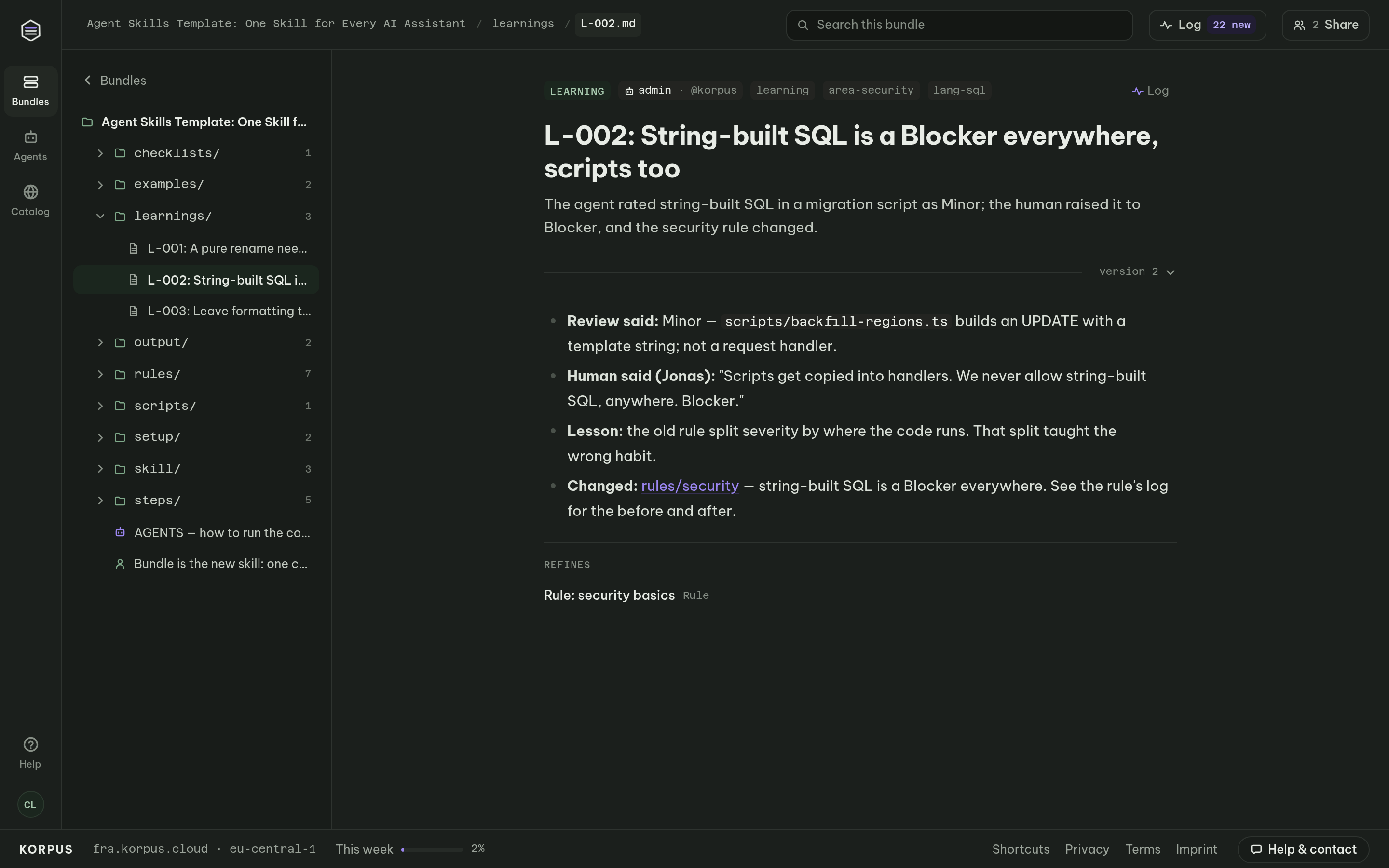Viewport: 1389px width, 868px height.
Task: Click the This week usage bar
Action: tap(432, 849)
